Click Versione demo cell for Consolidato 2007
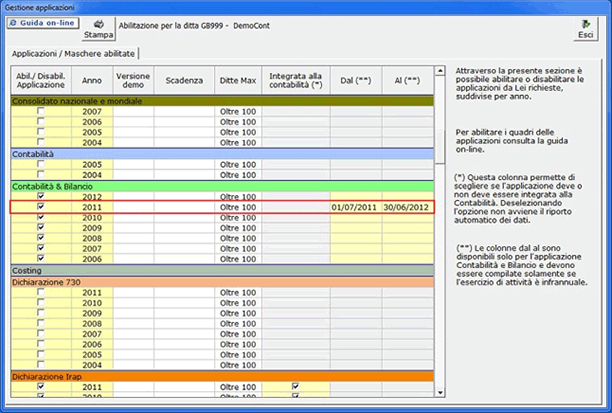 pyautogui.click(x=133, y=112)
